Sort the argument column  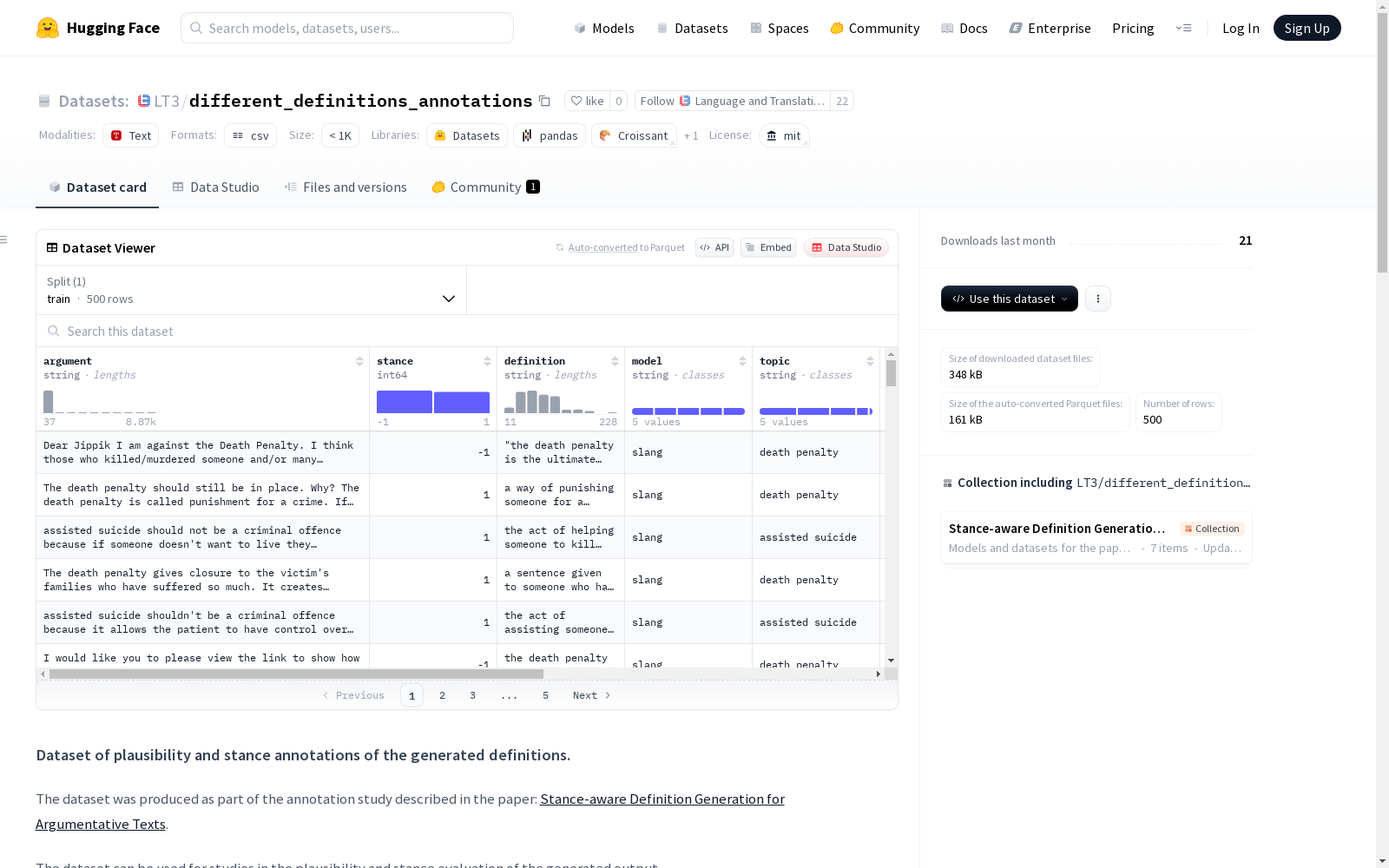(x=359, y=361)
